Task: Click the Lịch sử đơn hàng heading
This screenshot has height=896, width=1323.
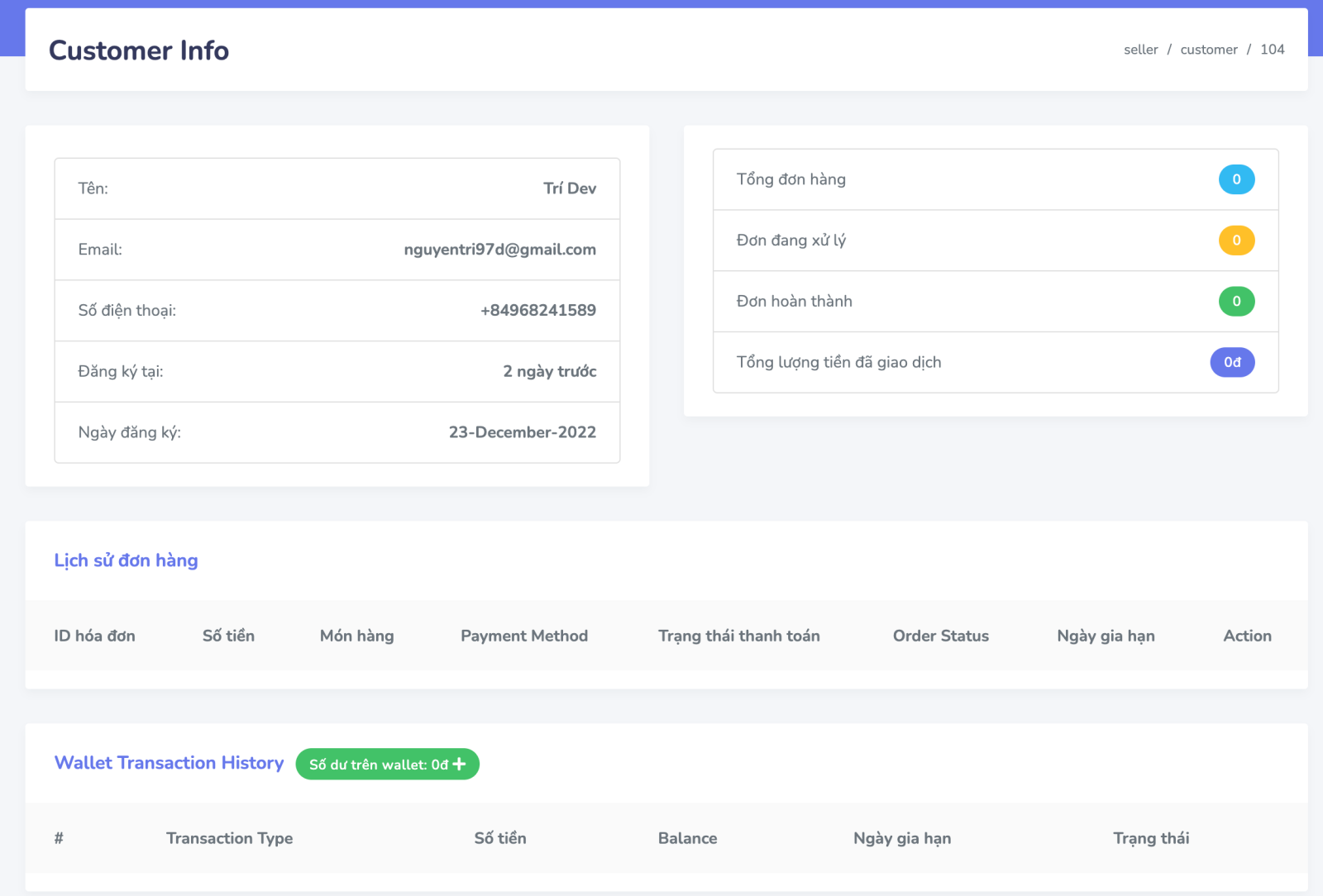Action: pos(126,560)
